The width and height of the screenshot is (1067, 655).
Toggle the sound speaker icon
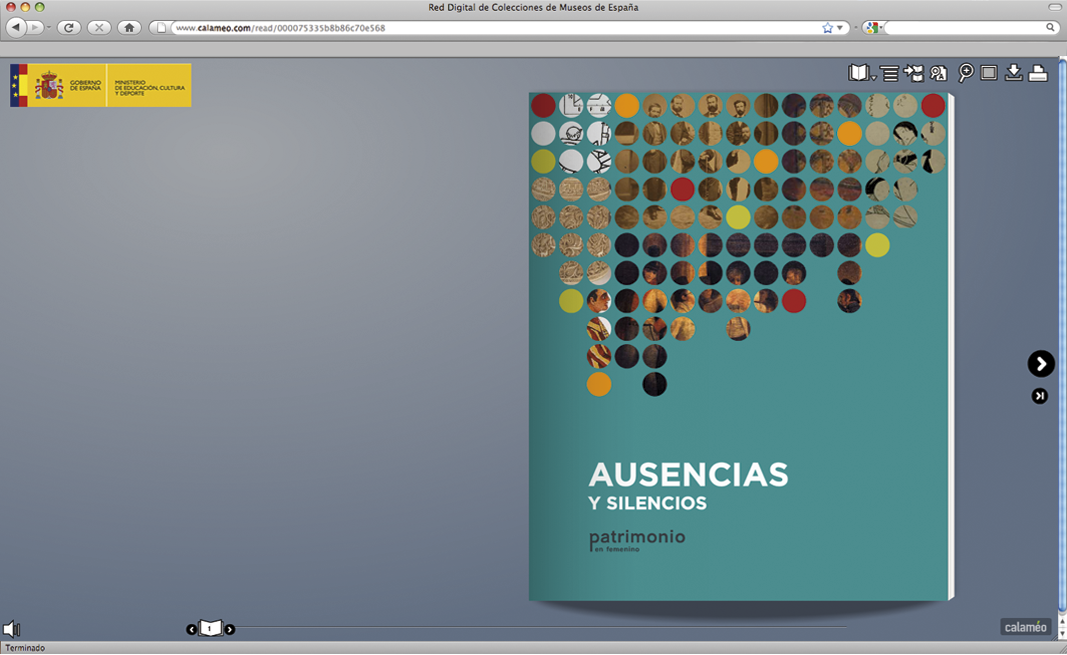tap(12, 629)
